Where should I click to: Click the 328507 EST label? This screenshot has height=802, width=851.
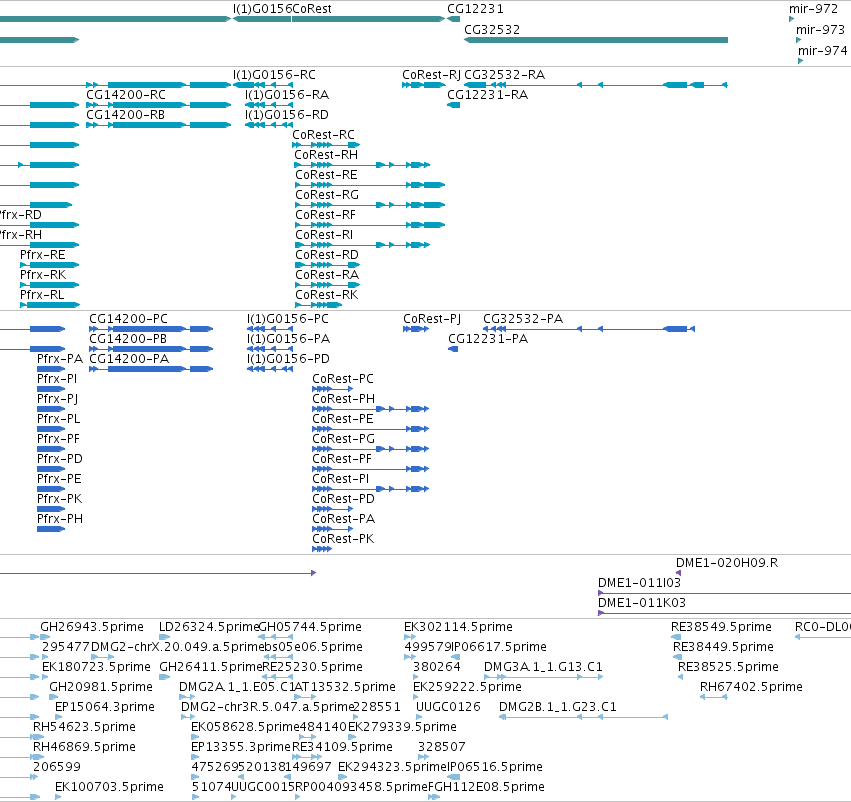pyautogui.click(x=442, y=747)
